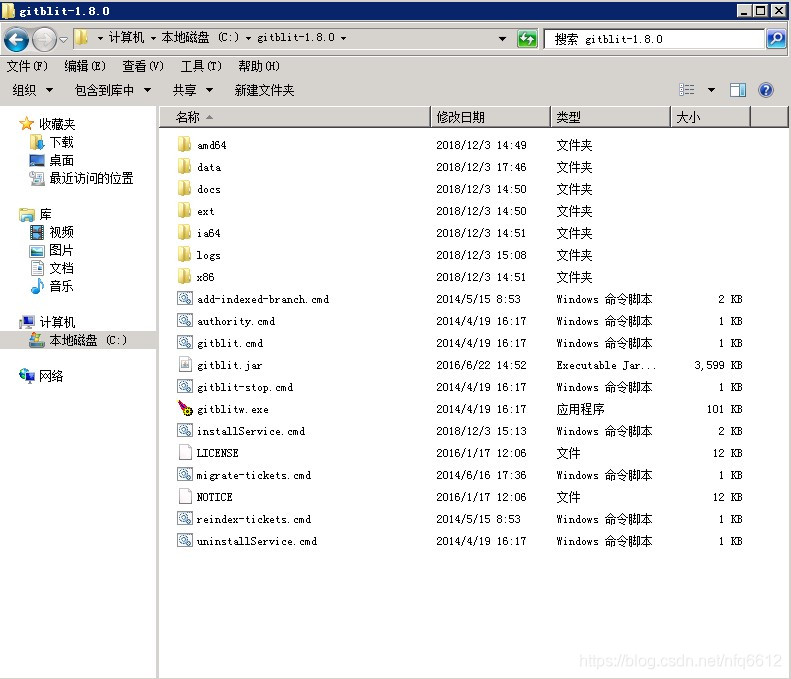Sort by the 名称 column header
The height and width of the screenshot is (679, 791).
(295, 117)
